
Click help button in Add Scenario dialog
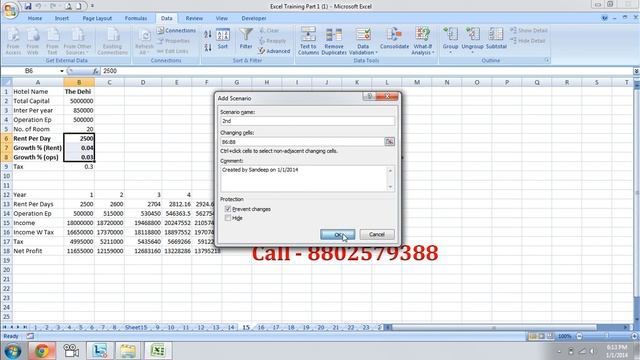[369, 96]
